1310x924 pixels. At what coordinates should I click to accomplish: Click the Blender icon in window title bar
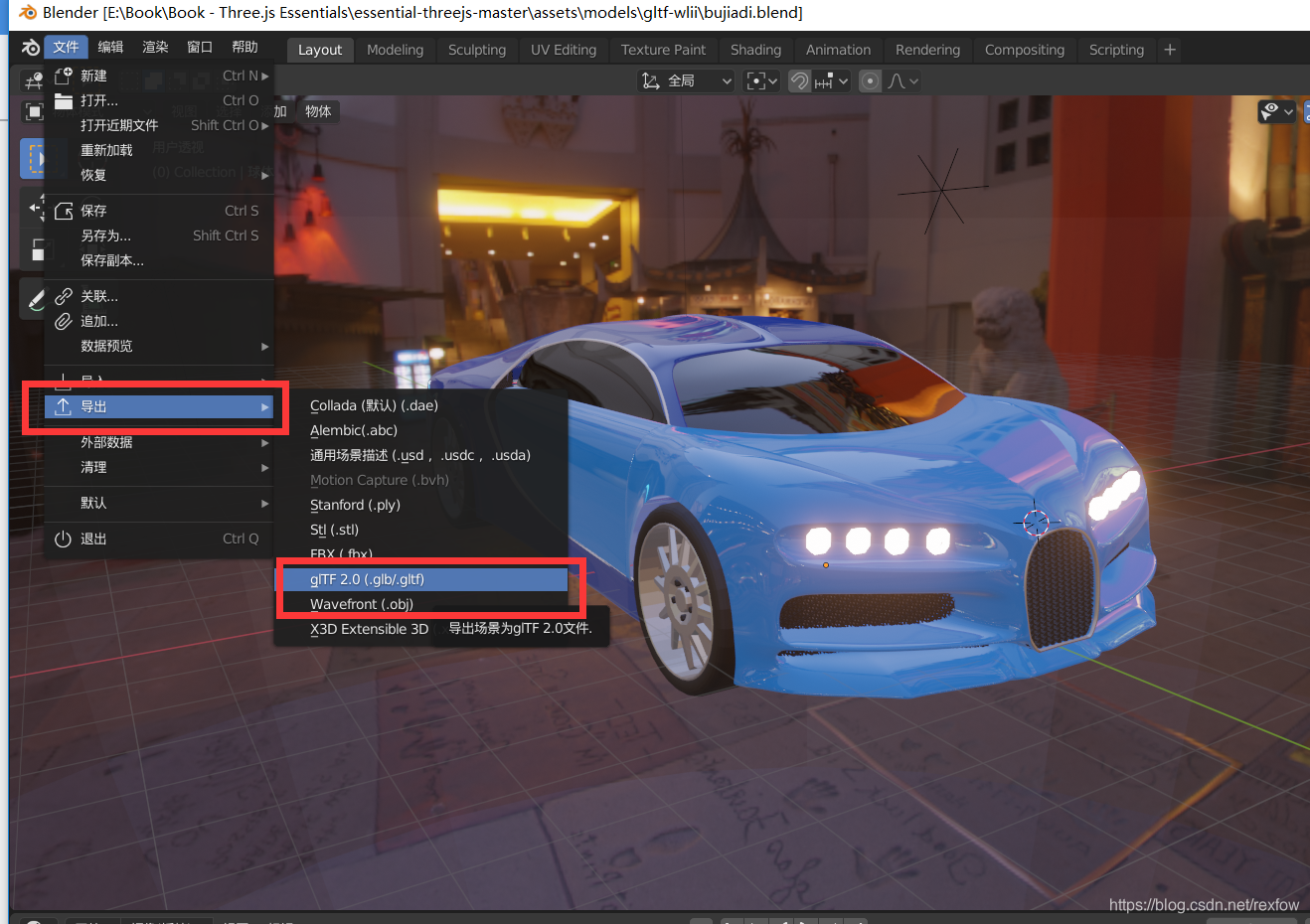tap(27, 13)
